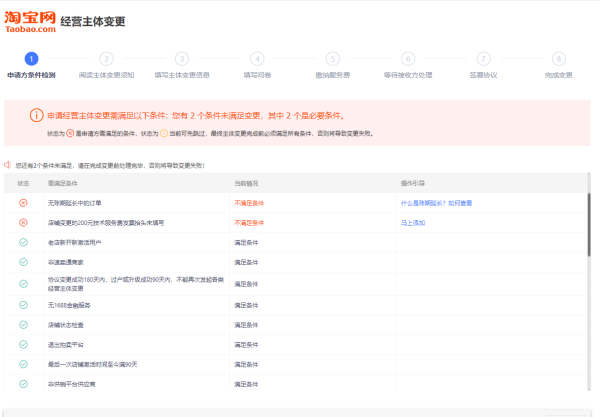Click red failed status icon for 无账期延长中的订单
The height and width of the screenshot is (417, 600).
(23, 203)
